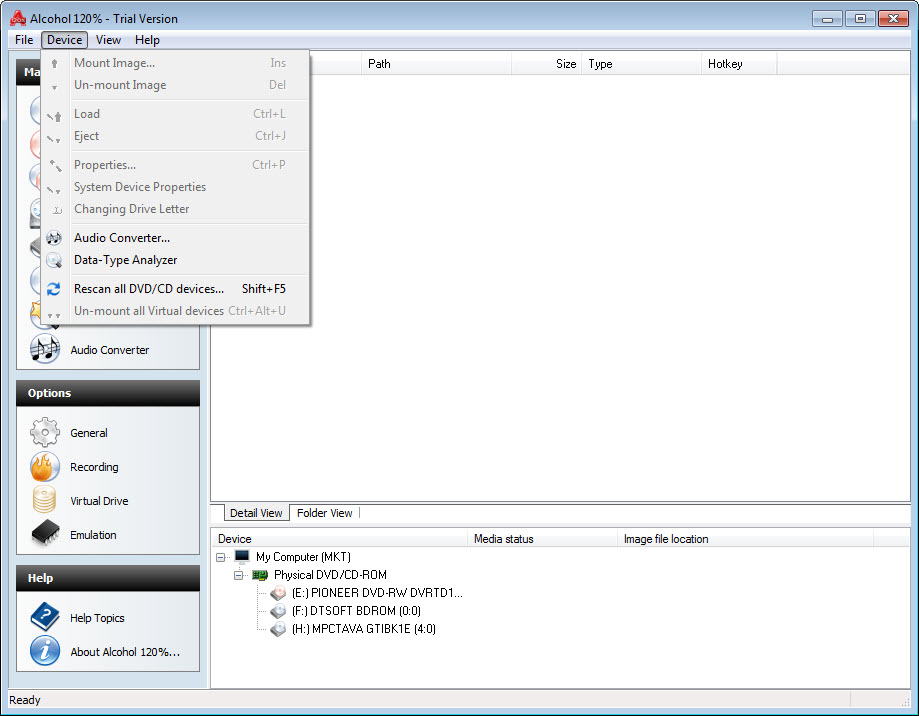Click the Ready status bar text
Image resolution: width=919 pixels, height=716 pixels.
25,700
